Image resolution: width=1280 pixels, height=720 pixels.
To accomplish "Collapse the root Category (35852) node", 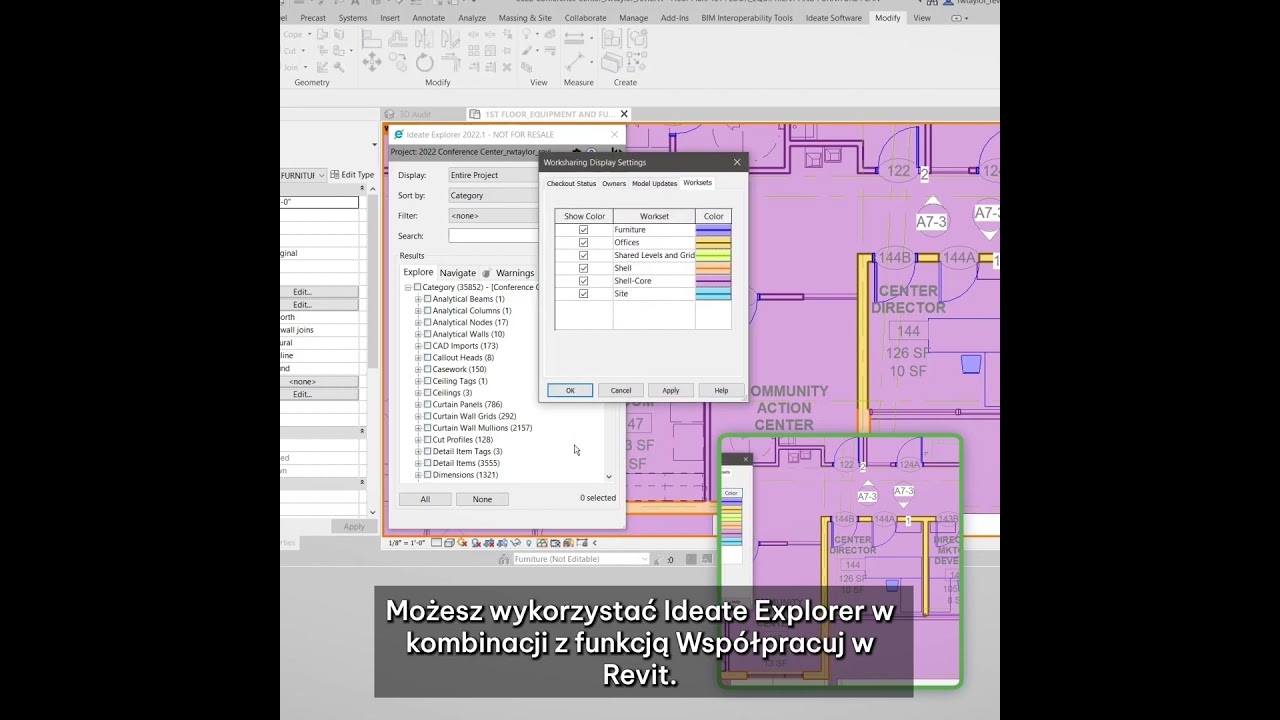I will pos(408,288).
